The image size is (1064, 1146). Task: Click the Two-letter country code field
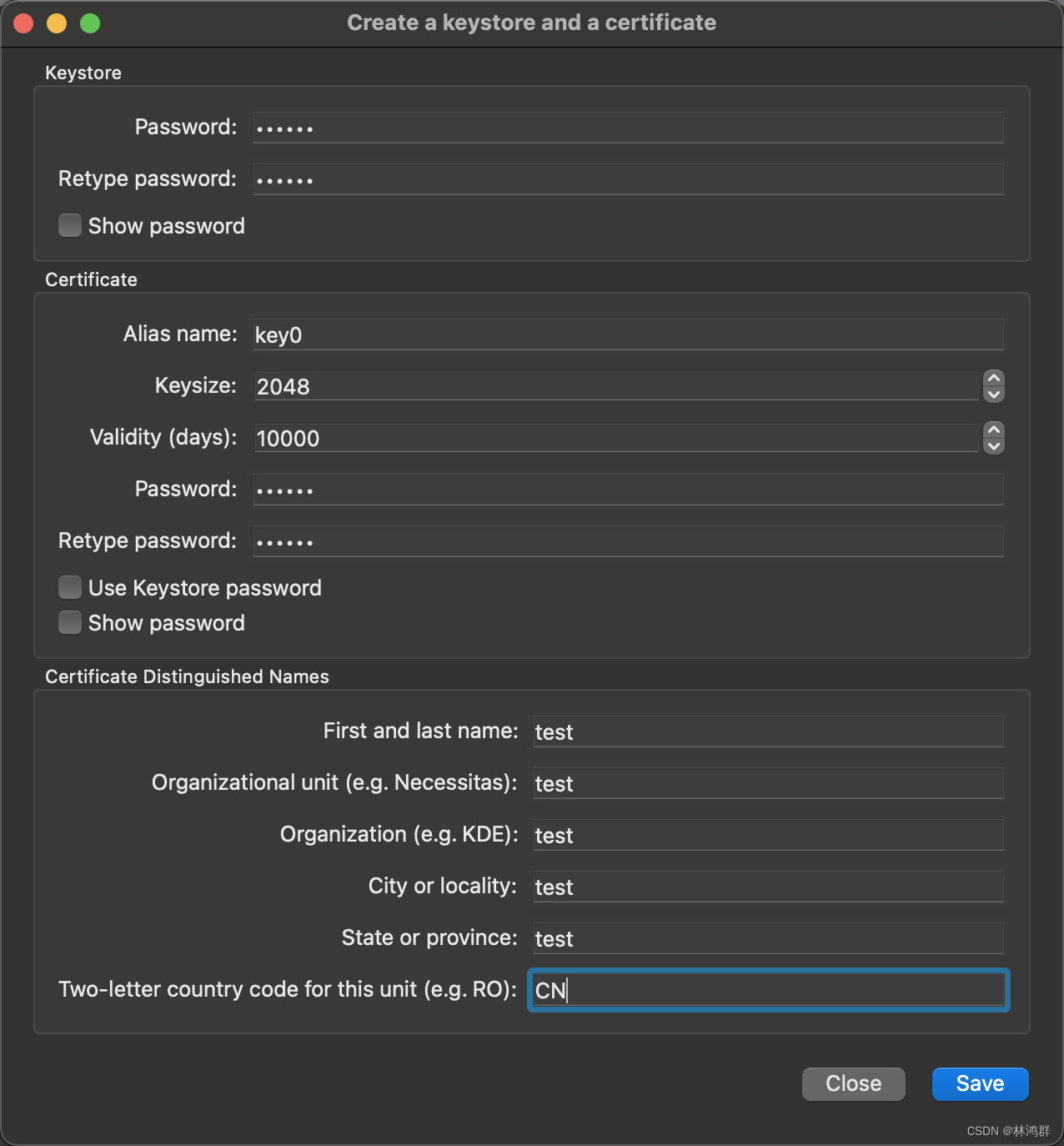tap(768, 990)
